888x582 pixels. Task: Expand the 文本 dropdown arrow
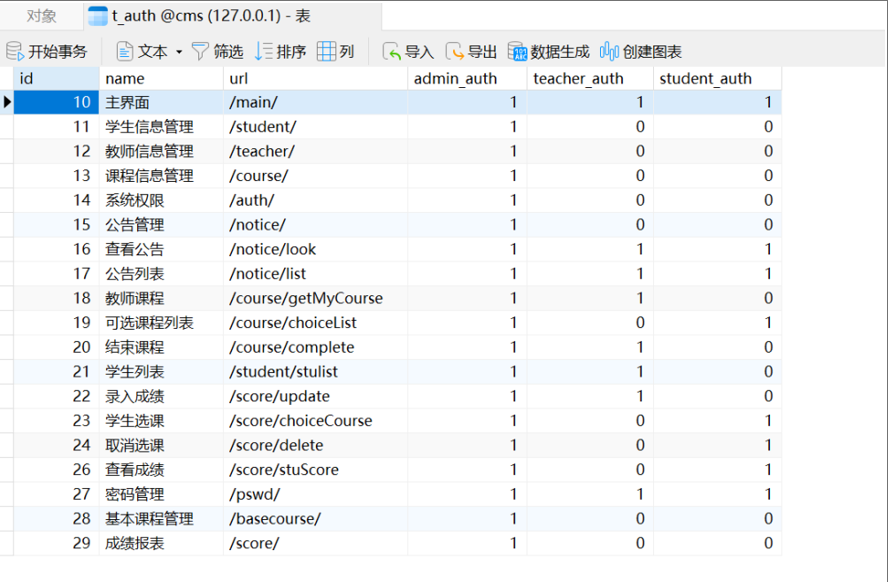point(179,52)
